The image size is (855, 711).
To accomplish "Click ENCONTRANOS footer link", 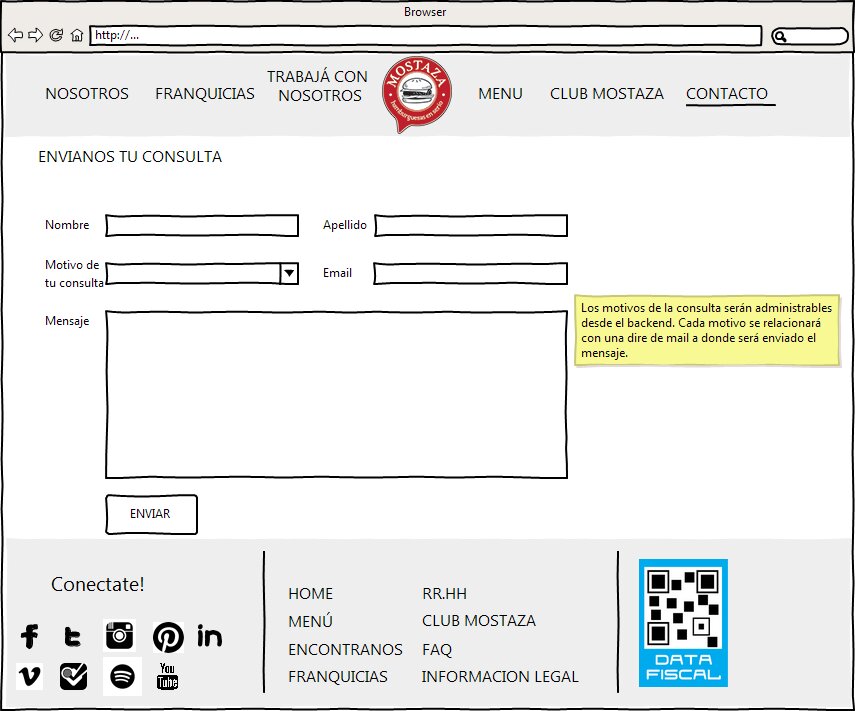I will click(x=345, y=649).
